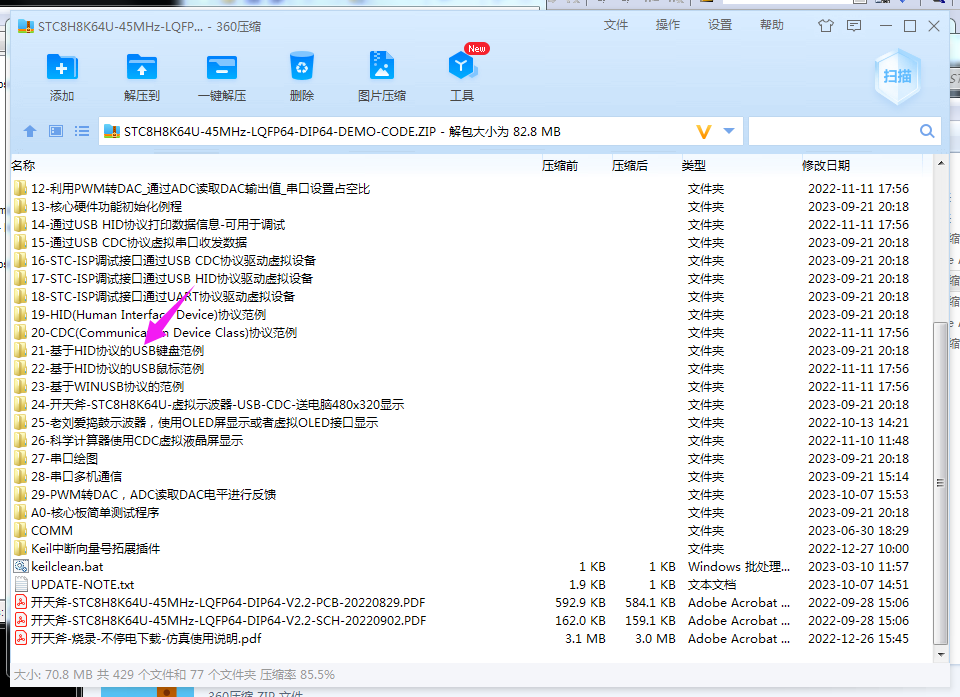Open the address bar path dropdown arrow
Screen dimensions: 960x697
click(729, 131)
